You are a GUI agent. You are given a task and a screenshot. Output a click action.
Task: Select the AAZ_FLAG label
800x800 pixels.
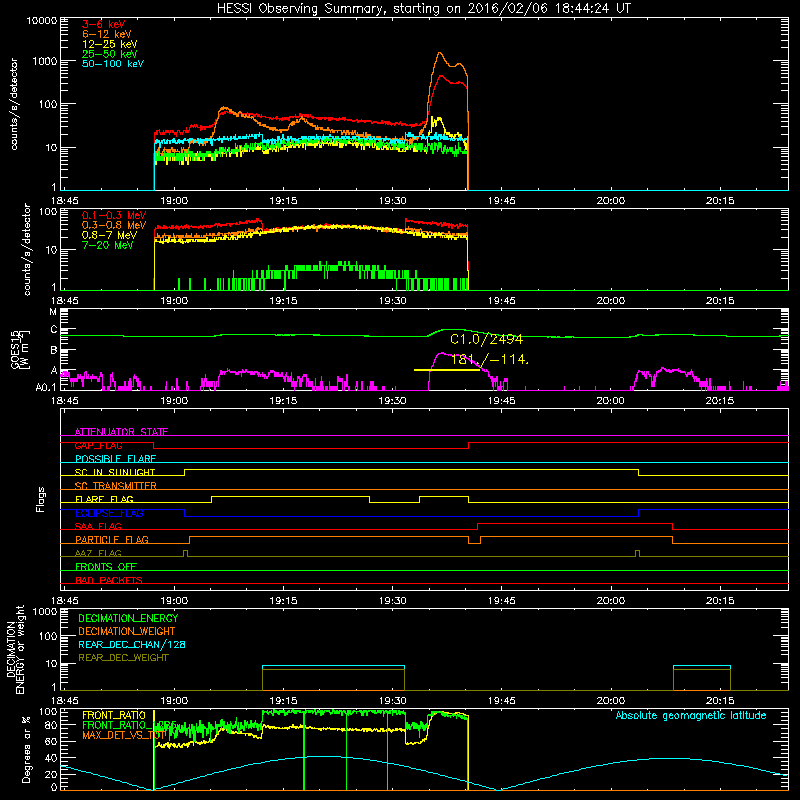point(98,553)
